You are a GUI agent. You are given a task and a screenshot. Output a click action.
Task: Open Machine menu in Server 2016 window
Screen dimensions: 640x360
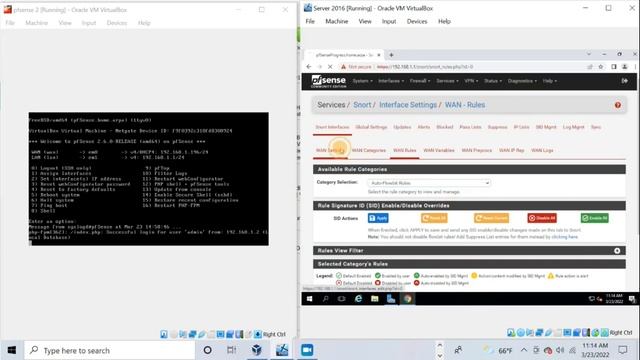click(x=337, y=21)
